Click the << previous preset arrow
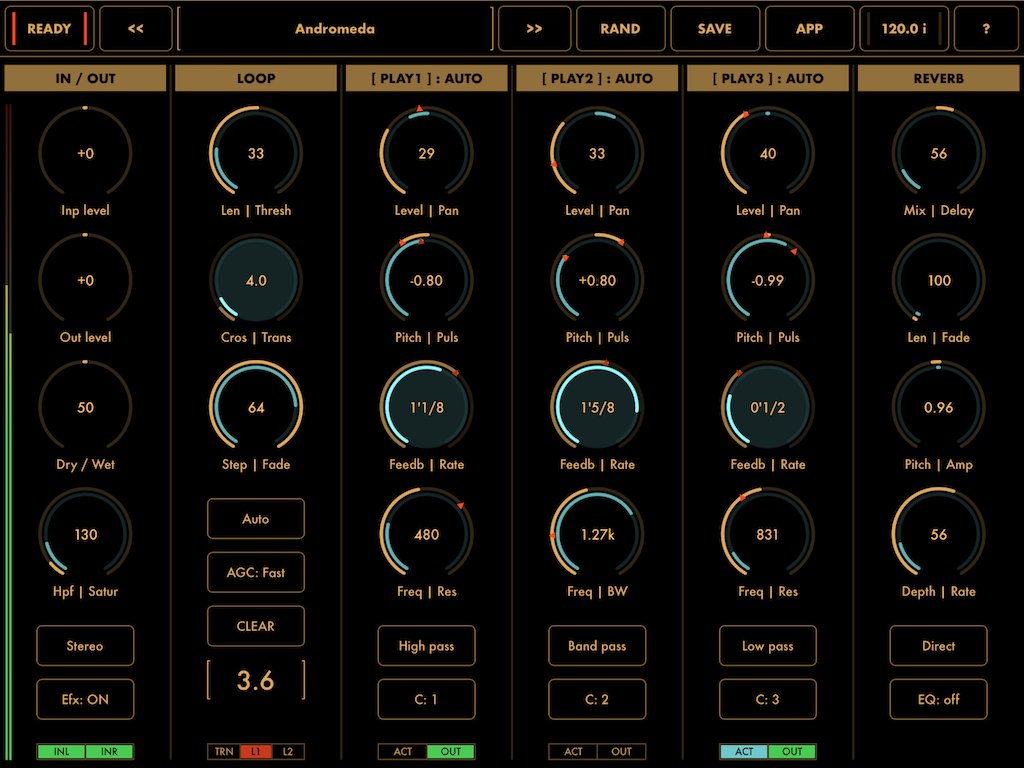 pyautogui.click(x=136, y=29)
